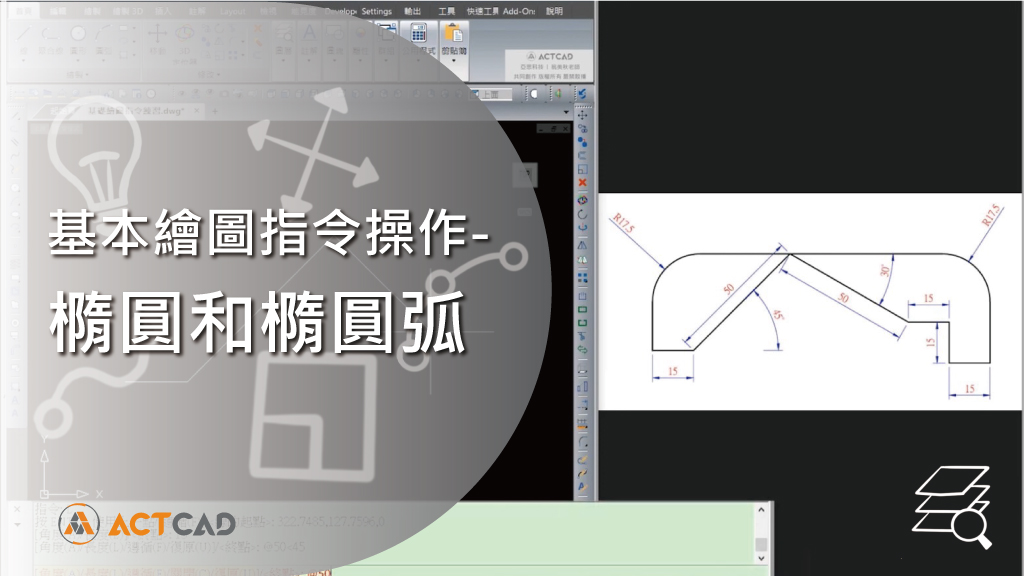Open the Add-Ons menu
This screenshot has height=576, width=1024.
(519, 11)
